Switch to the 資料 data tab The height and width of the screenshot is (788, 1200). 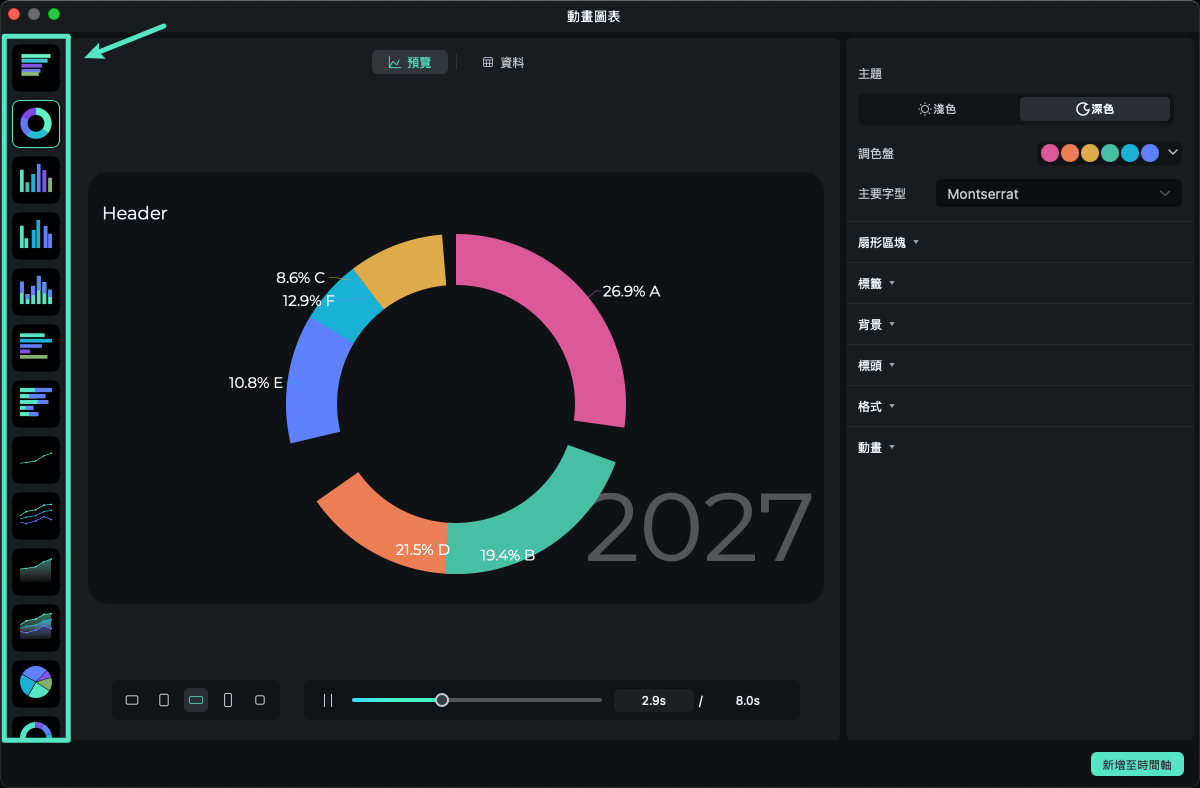503,62
